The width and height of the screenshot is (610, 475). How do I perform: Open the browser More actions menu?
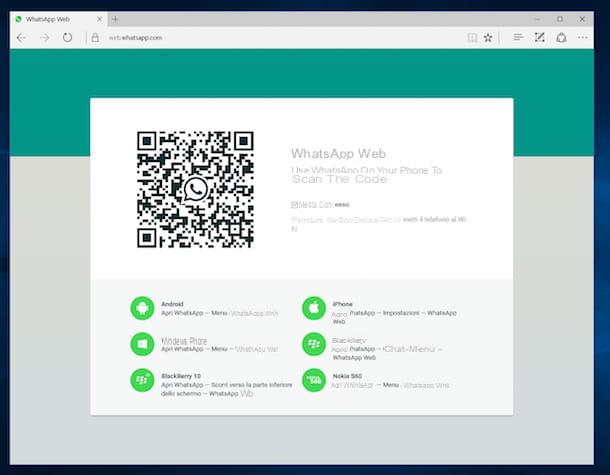(582, 38)
